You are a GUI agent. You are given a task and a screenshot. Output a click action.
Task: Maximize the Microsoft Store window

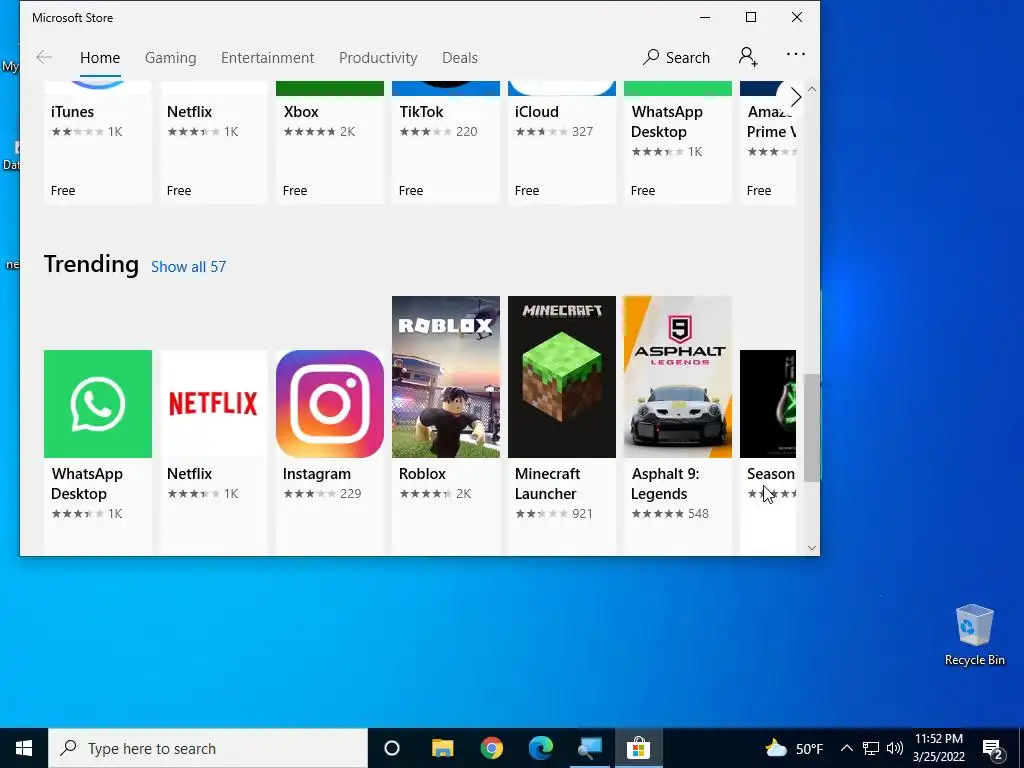751,18
